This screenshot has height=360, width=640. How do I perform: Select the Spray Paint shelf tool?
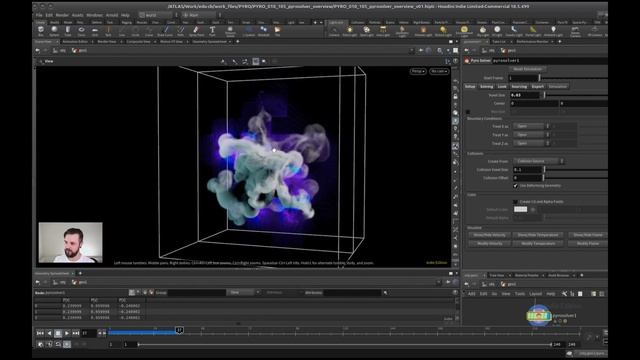point(196,31)
